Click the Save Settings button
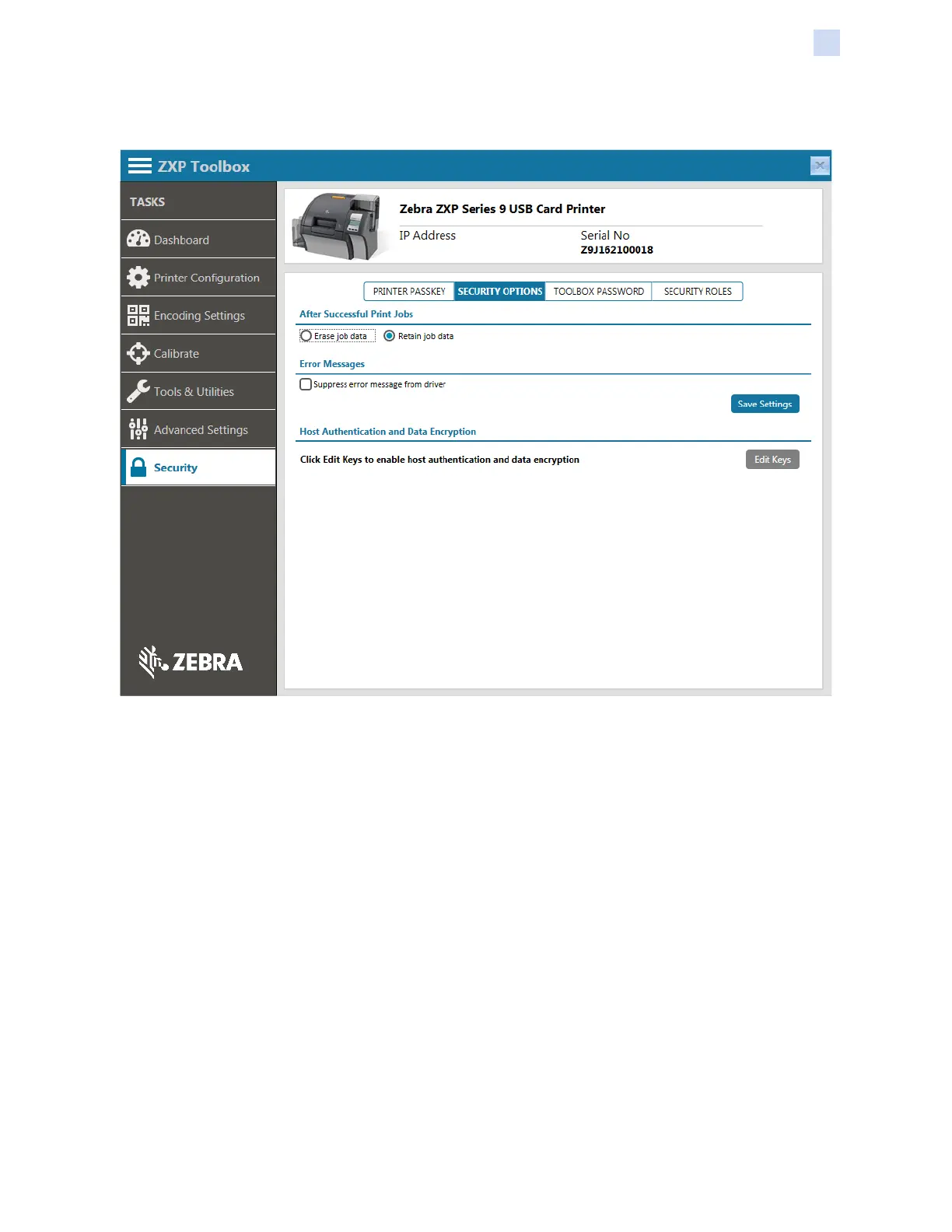This screenshot has width=952, height=1232. (x=765, y=404)
